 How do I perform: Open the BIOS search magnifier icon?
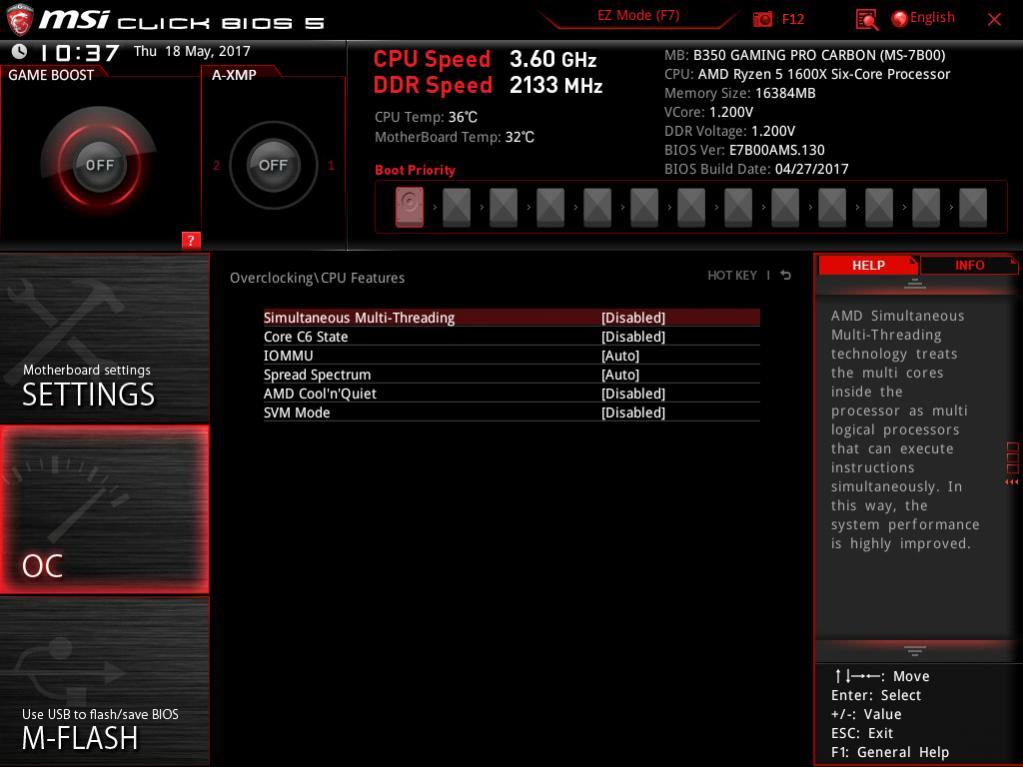pos(866,20)
